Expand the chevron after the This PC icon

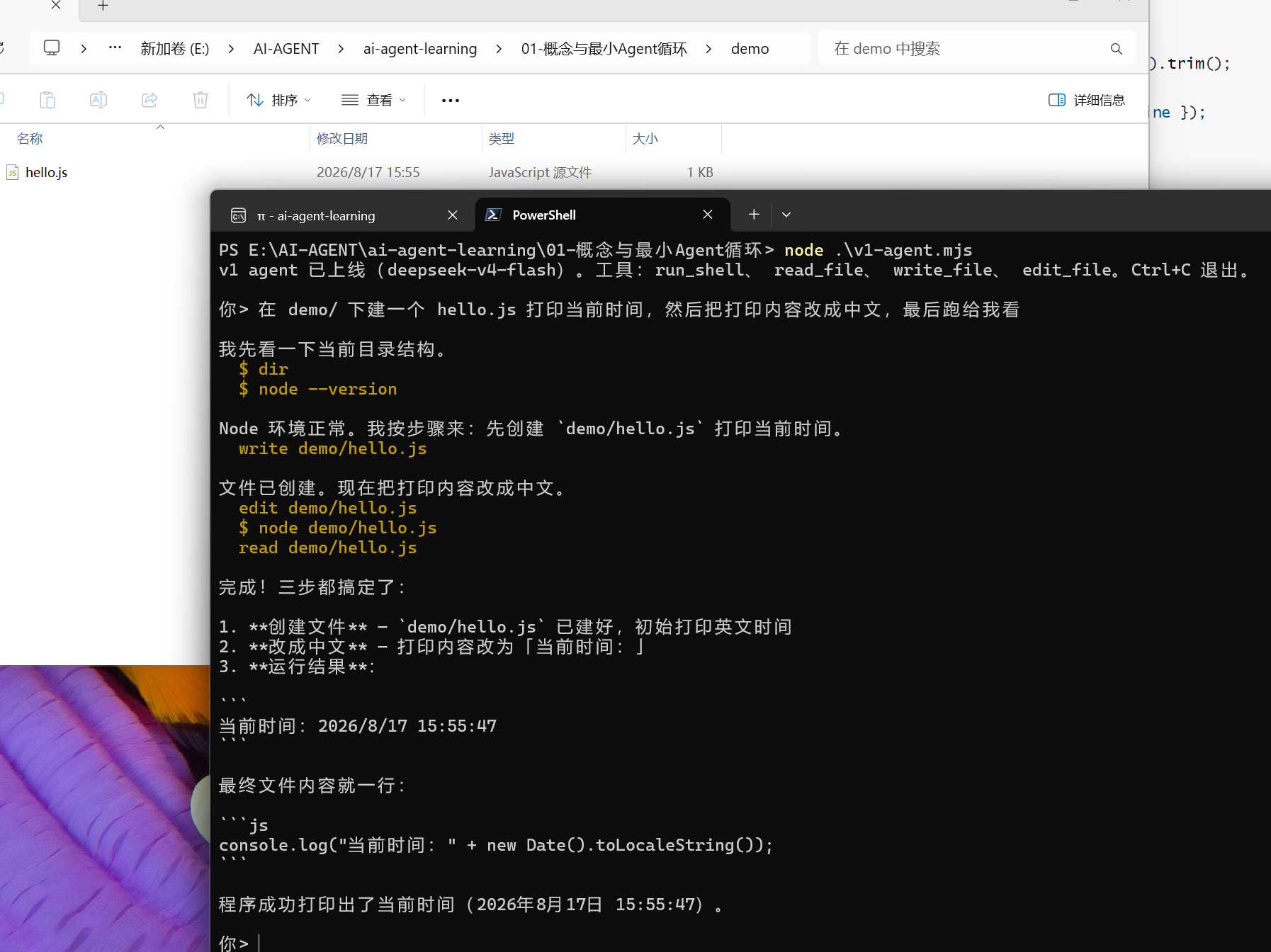84,49
